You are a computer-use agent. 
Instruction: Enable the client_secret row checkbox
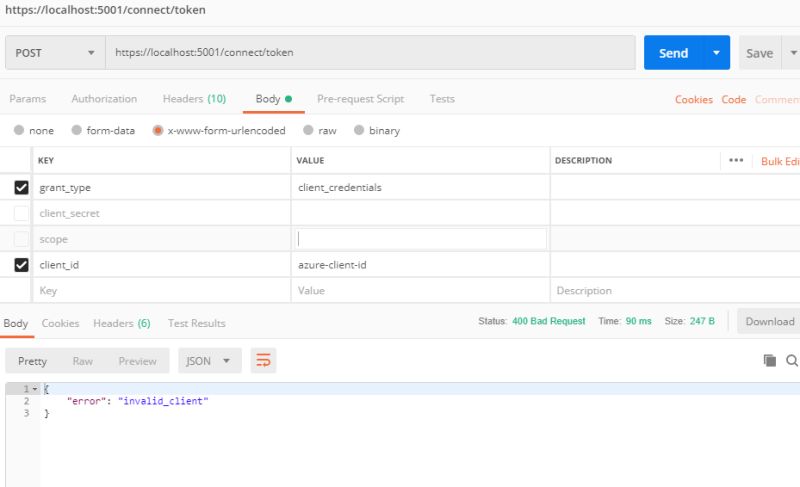[x=21, y=213]
